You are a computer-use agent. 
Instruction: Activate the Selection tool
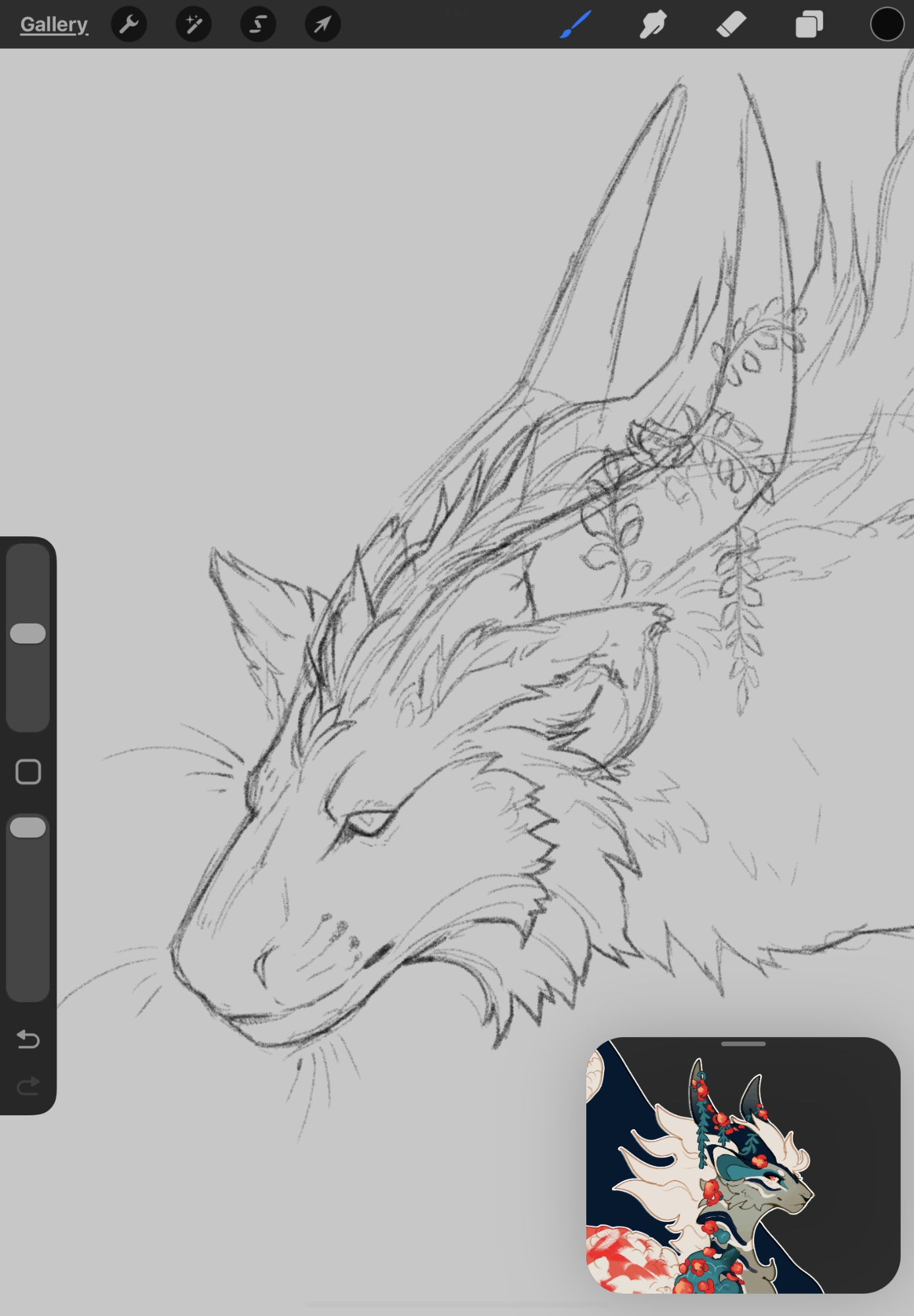point(258,25)
